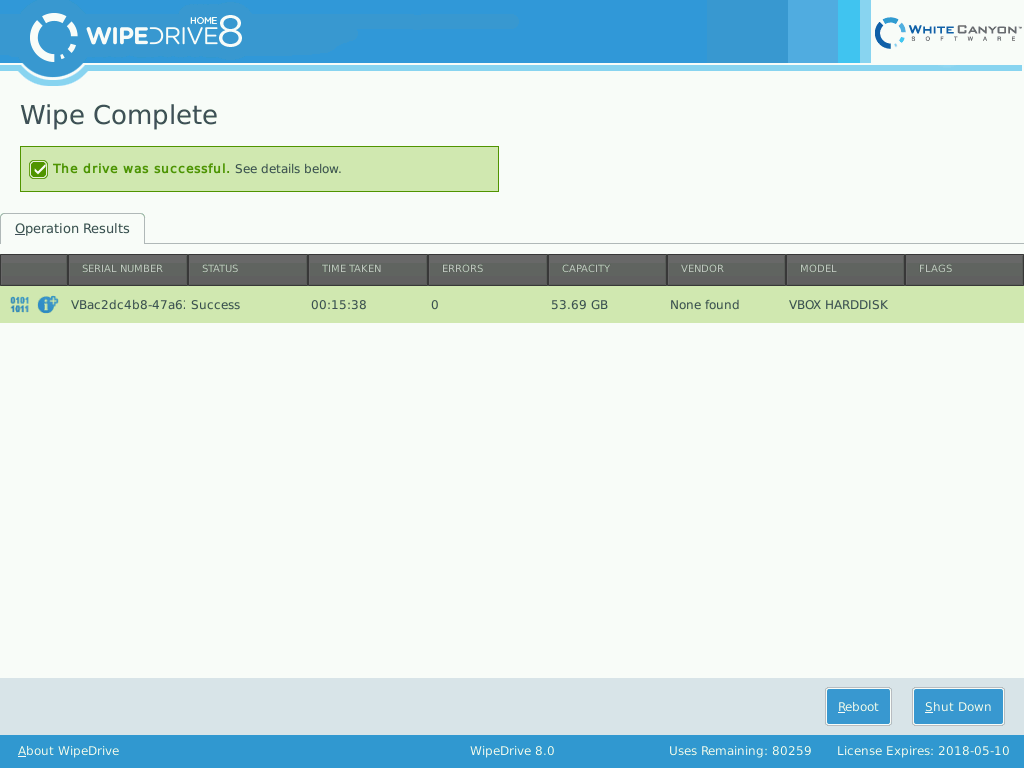
Task: Switch to the Operation Results tab
Action: tap(72, 229)
